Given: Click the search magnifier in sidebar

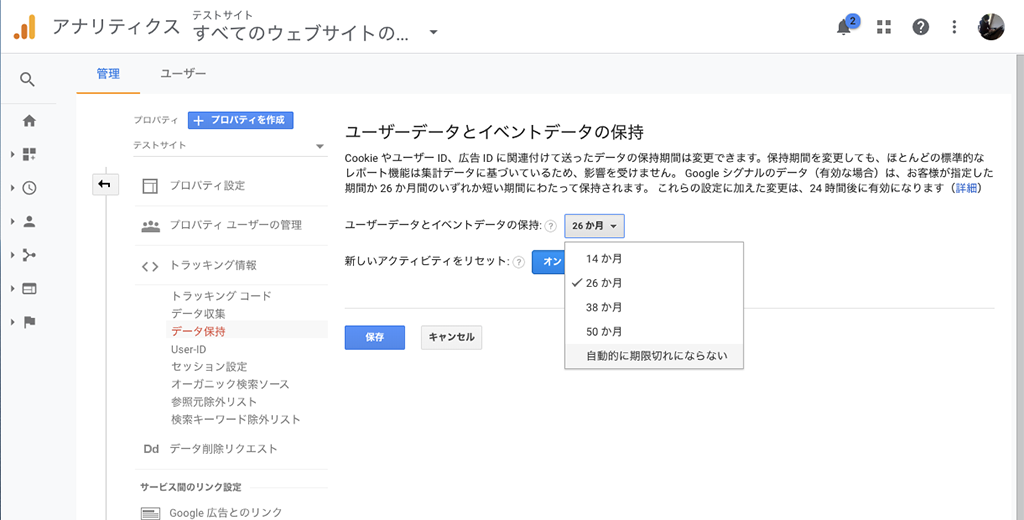Looking at the screenshot, I should pyautogui.click(x=27, y=79).
